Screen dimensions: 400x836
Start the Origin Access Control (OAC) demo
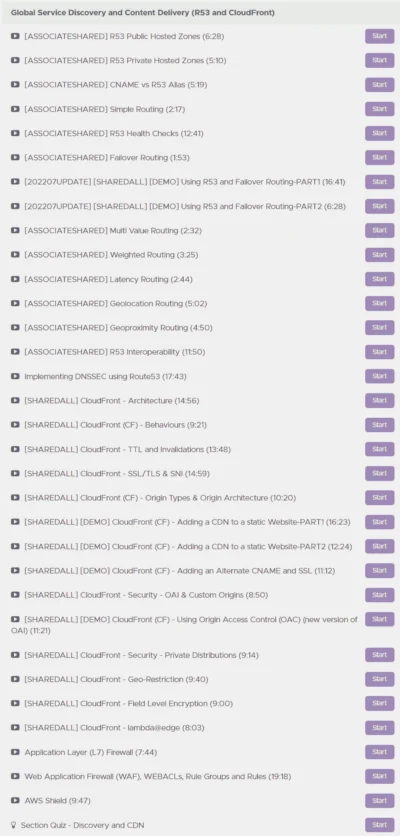380,619
